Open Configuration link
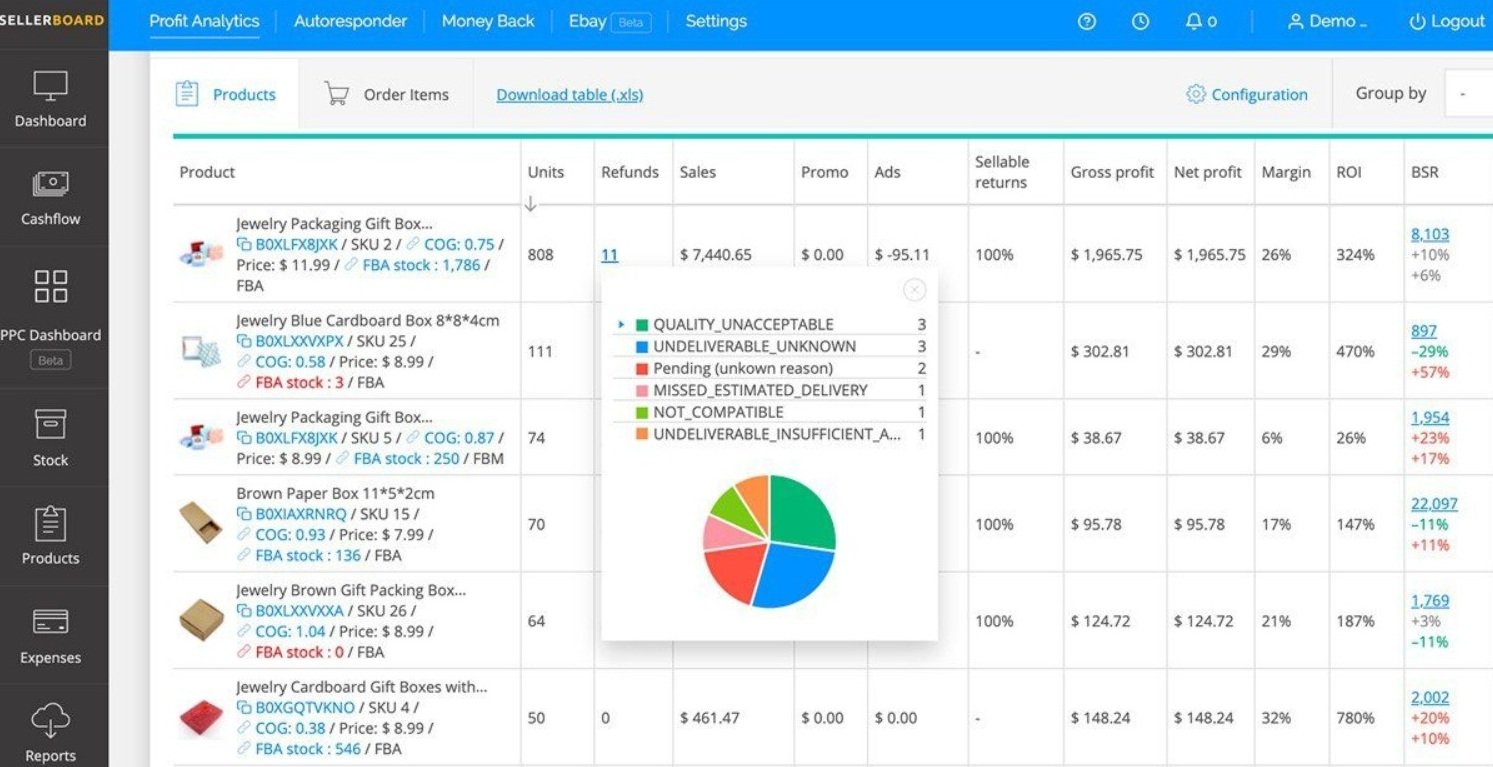This screenshot has height=767, width=1493. 1259,94
